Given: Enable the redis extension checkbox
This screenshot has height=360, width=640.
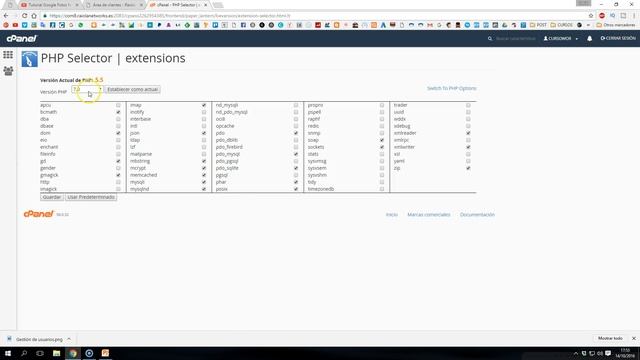Looking at the screenshot, I should (x=382, y=126).
